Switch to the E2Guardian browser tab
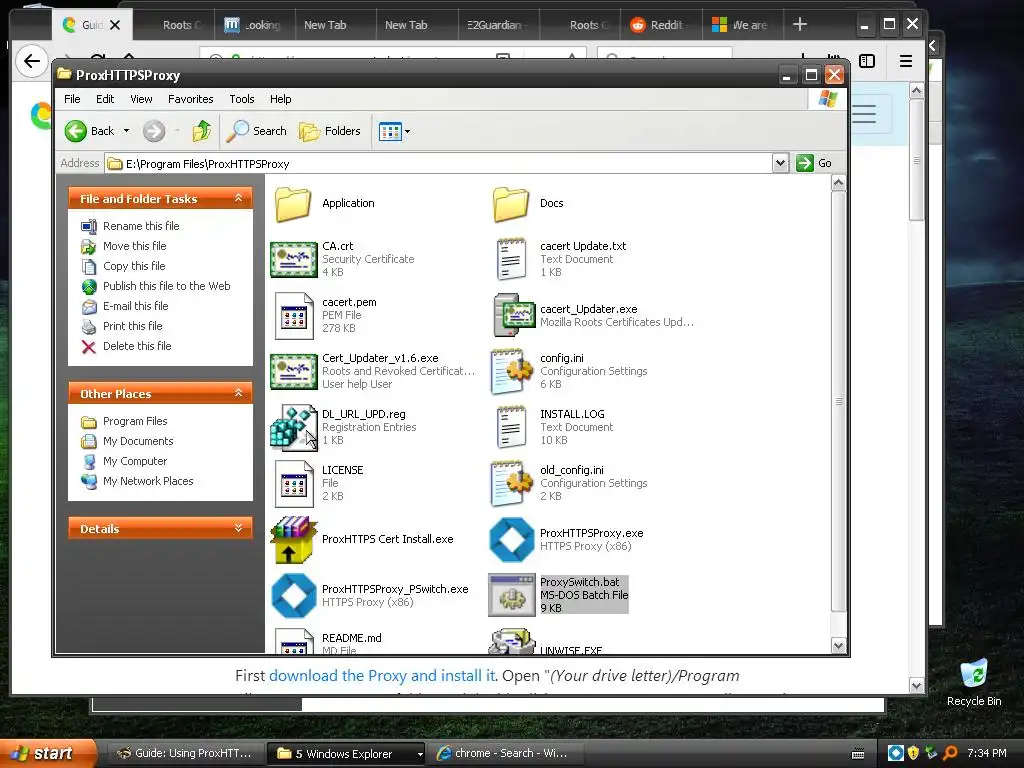This screenshot has width=1024, height=768. tap(498, 25)
